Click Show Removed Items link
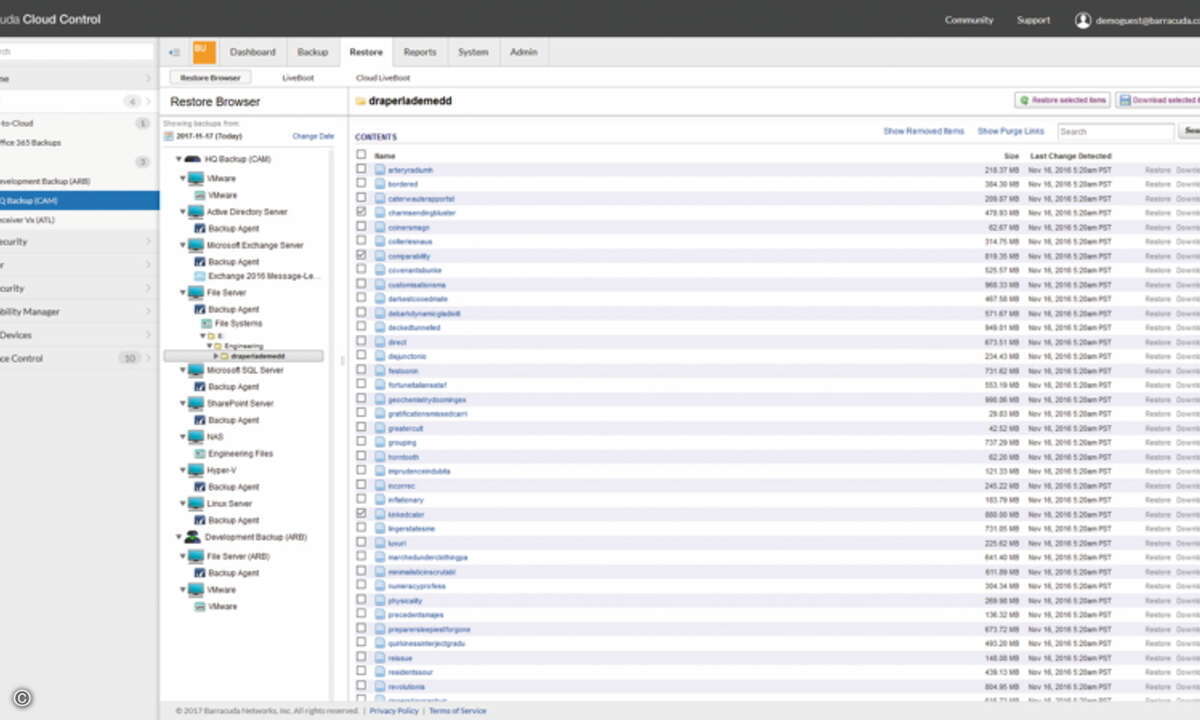This screenshot has width=1200, height=720. (x=924, y=131)
